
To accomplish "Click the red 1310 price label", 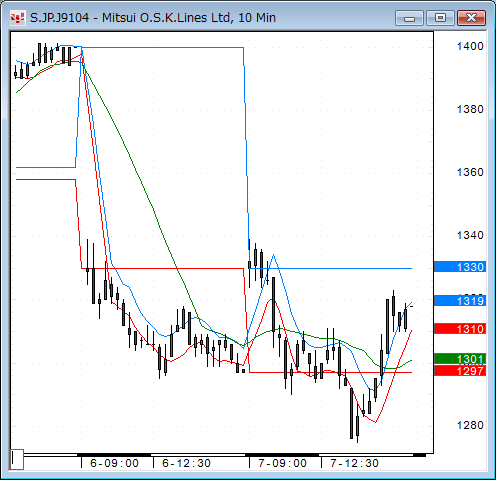I will point(460,329).
